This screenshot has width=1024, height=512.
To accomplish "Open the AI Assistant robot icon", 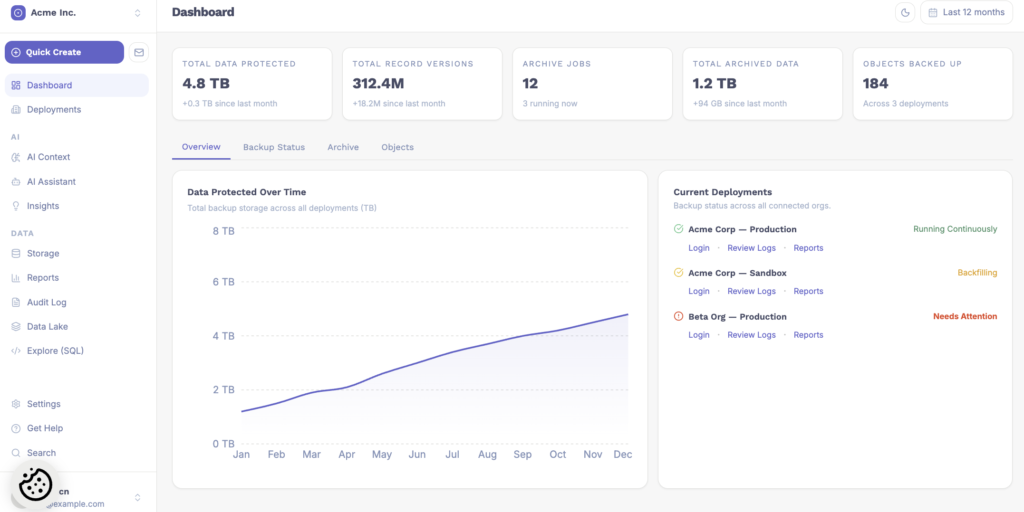I will [x=16, y=182].
